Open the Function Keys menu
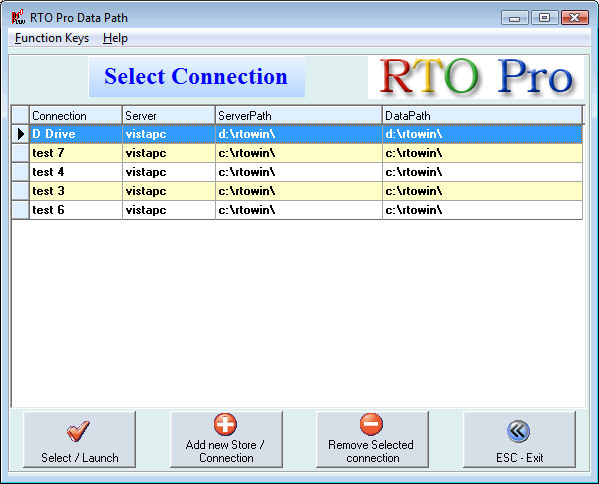 point(52,38)
